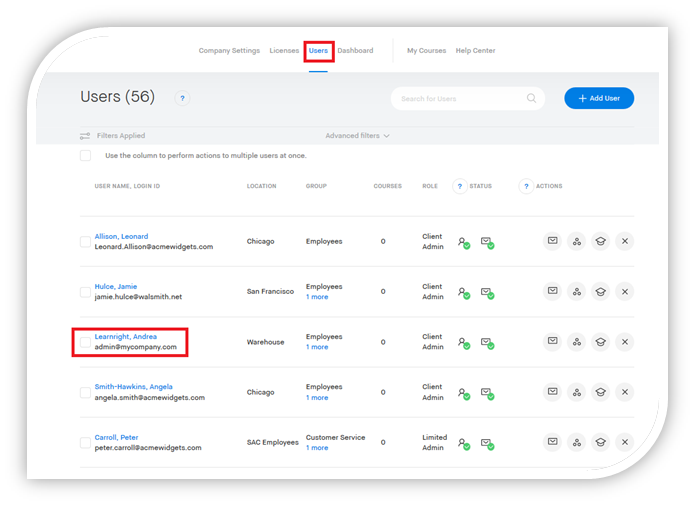Click 'SAC Employees' location for Carroll, Peter
The image size is (695, 506).
[273, 442]
